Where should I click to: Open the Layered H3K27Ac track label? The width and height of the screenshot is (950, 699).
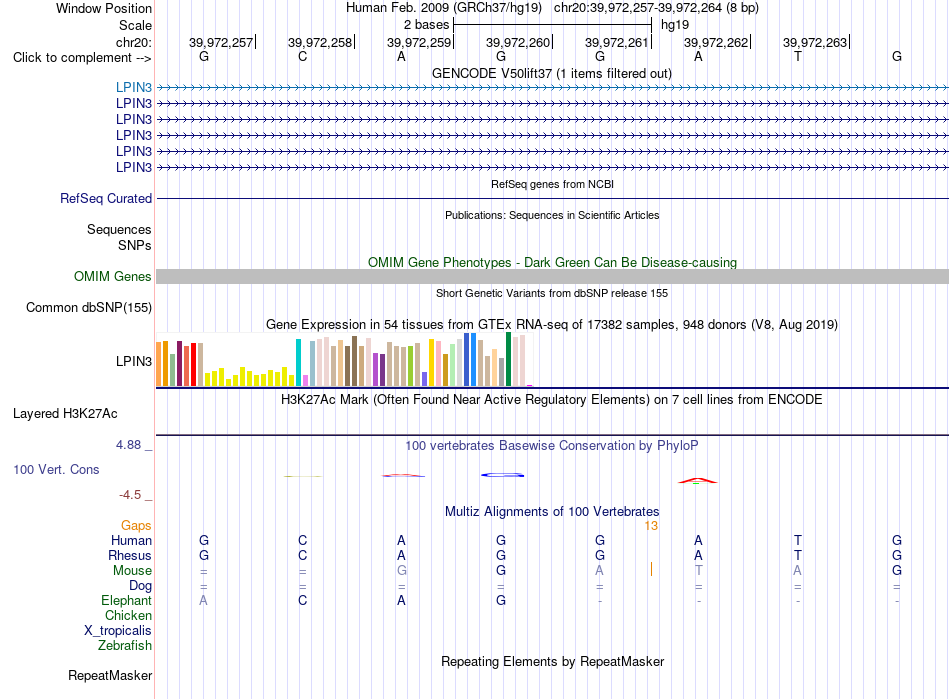(x=65, y=414)
